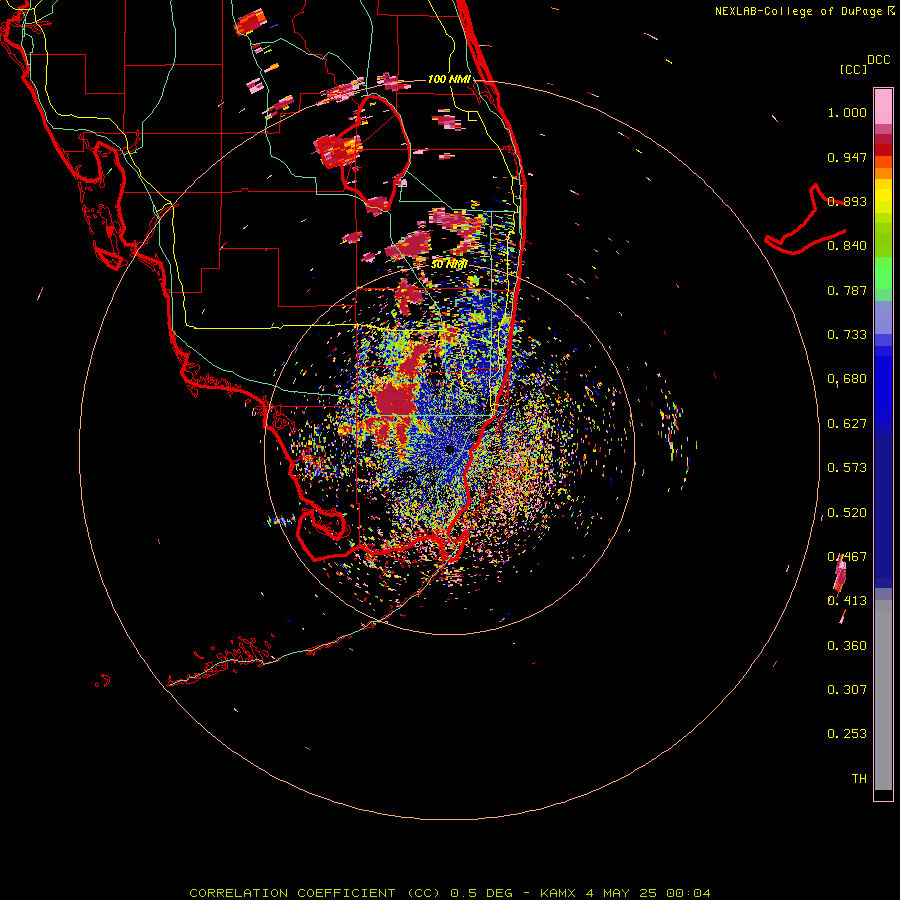Click the 100 NMI range ring label
Image resolution: width=900 pixels, height=900 pixels.
pos(449,79)
